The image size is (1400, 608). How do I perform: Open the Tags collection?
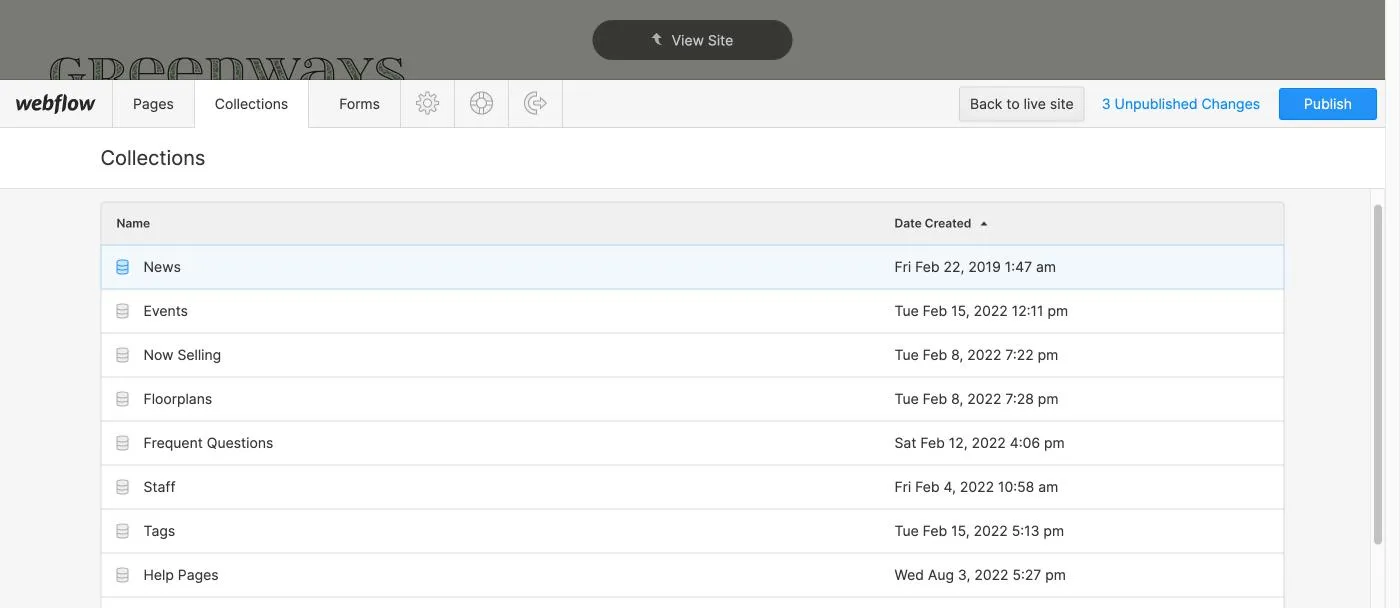(692, 531)
